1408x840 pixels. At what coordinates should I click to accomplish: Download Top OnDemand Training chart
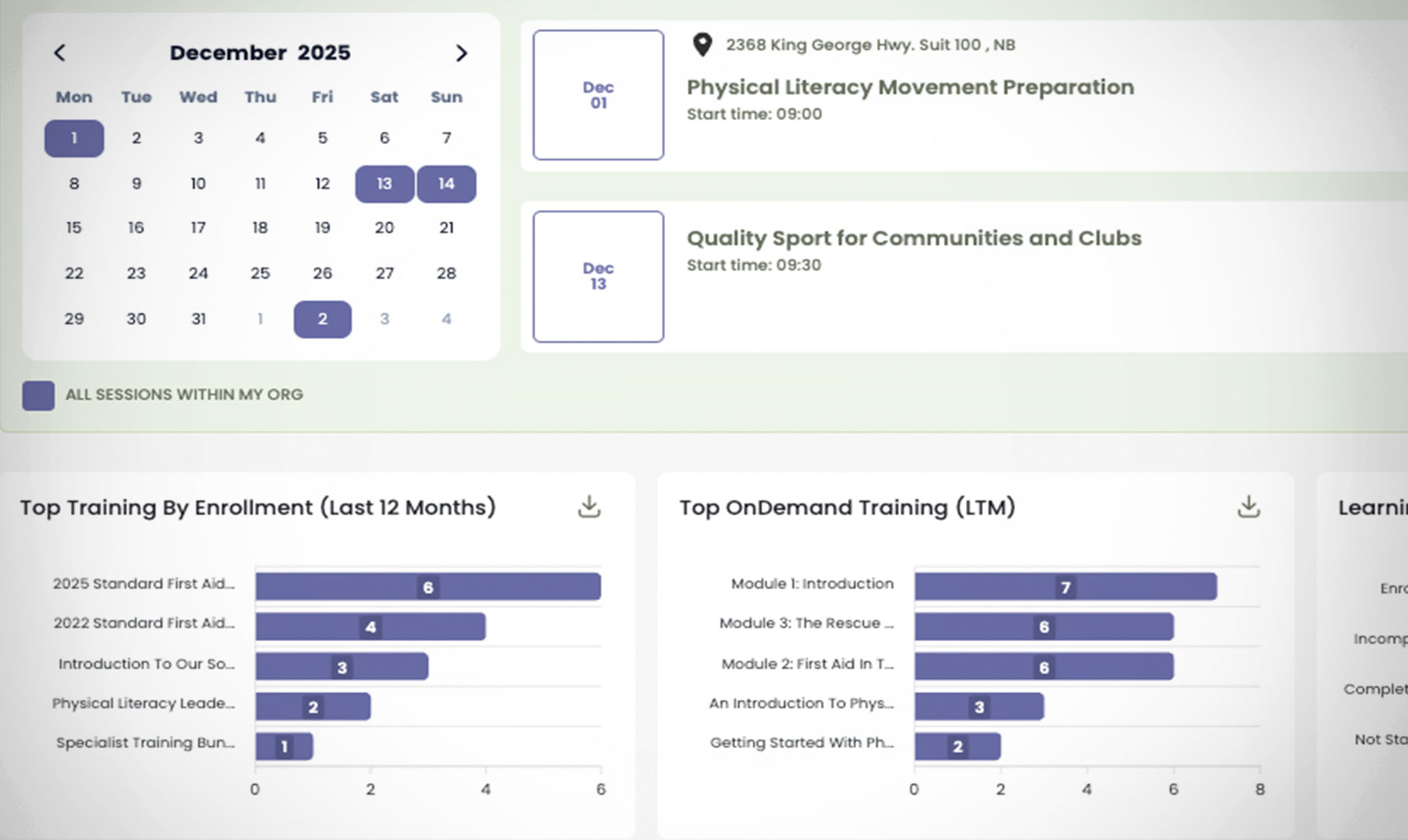[x=1248, y=507]
